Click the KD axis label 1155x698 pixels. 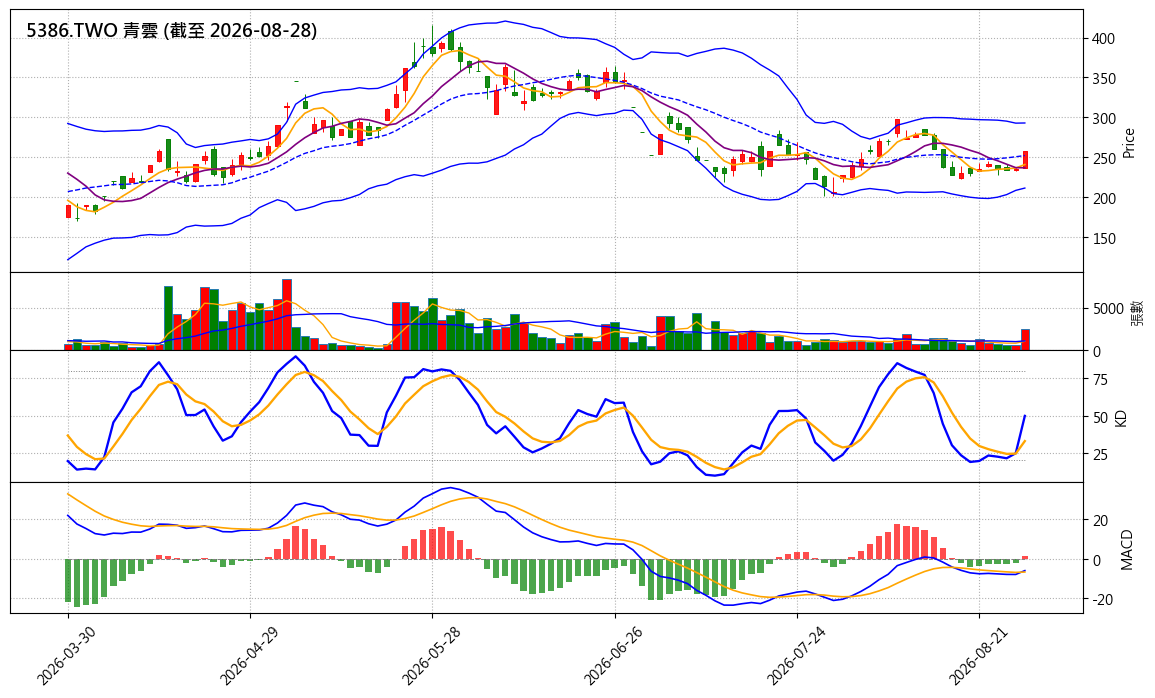(x=1121, y=418)
